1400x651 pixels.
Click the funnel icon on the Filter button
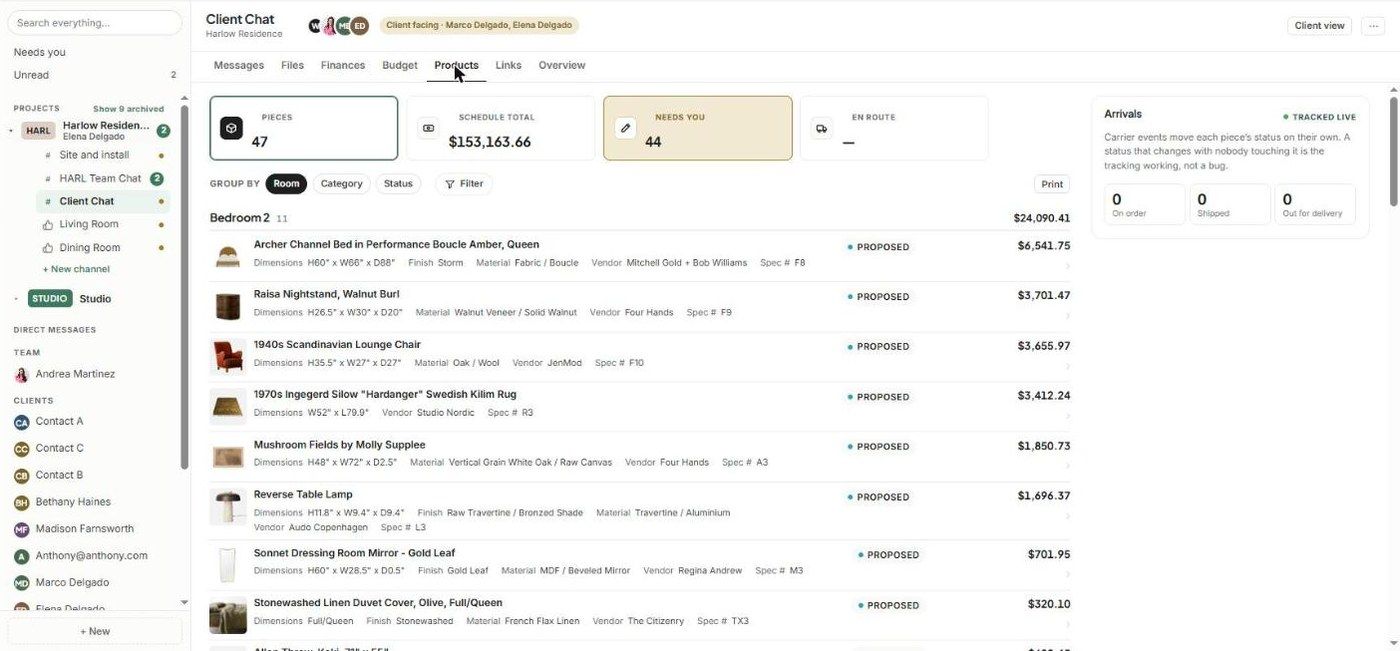[450, 184]
